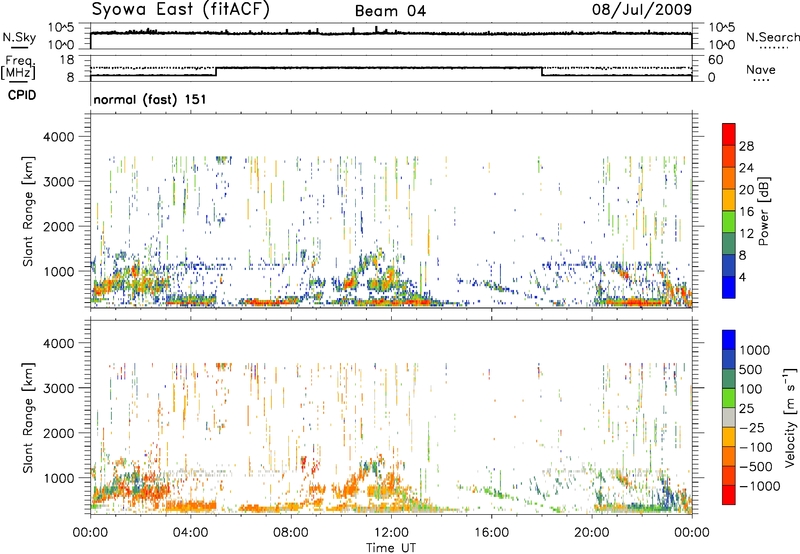Click the '60' Nave axis tick
Viewport: 800px width, 554px height.
pyautogui.click(x=716, y=60)
